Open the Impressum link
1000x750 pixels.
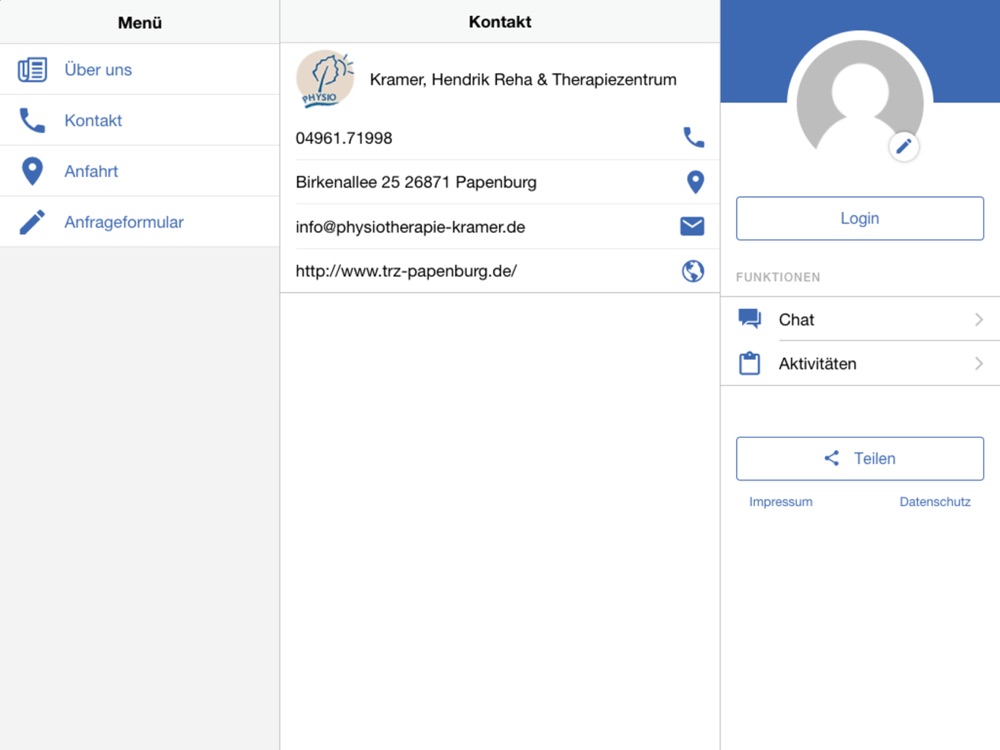[x=781, y=502]
